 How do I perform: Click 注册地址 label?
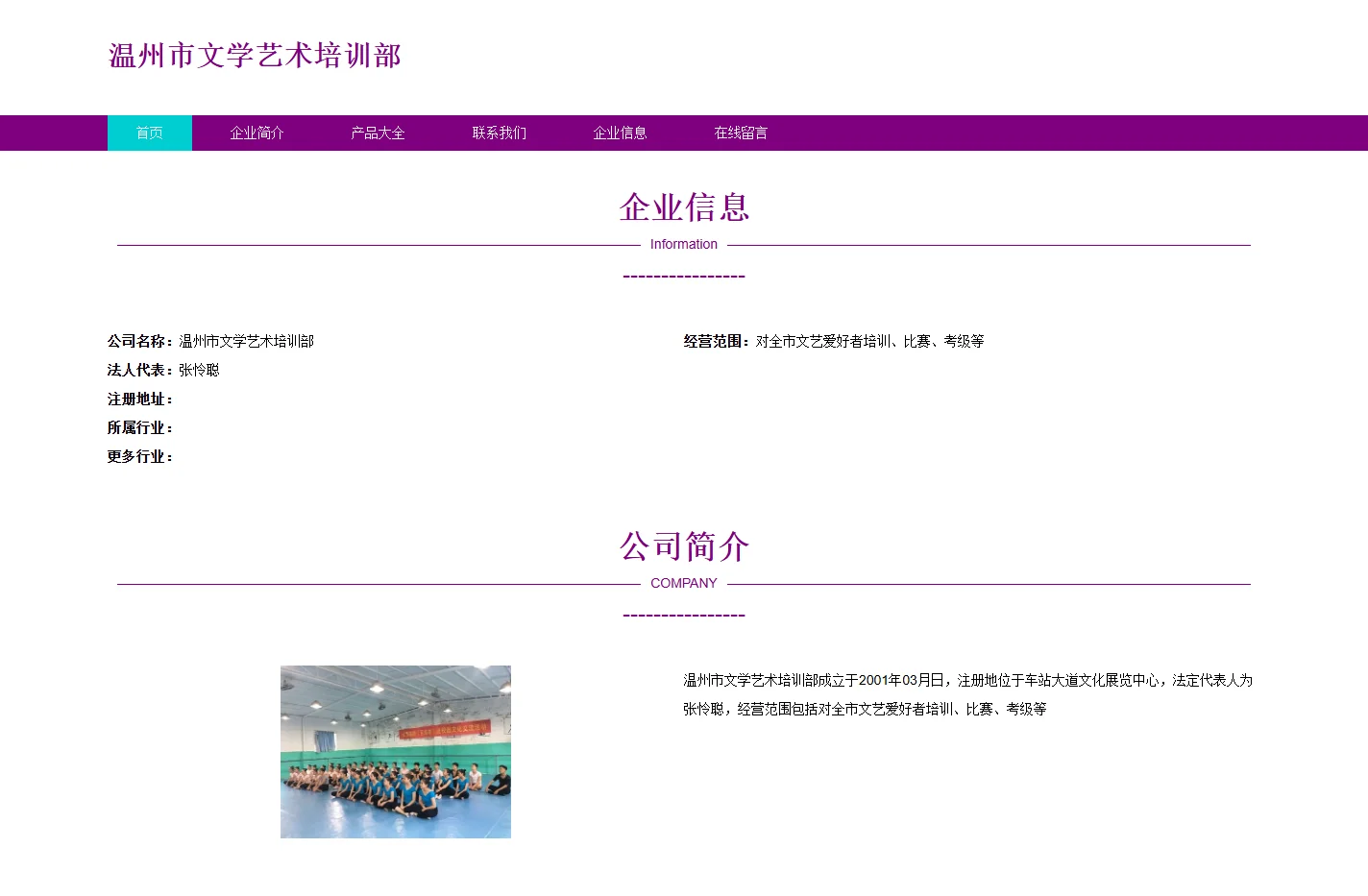pyautogui.click(x=140, y=399)
